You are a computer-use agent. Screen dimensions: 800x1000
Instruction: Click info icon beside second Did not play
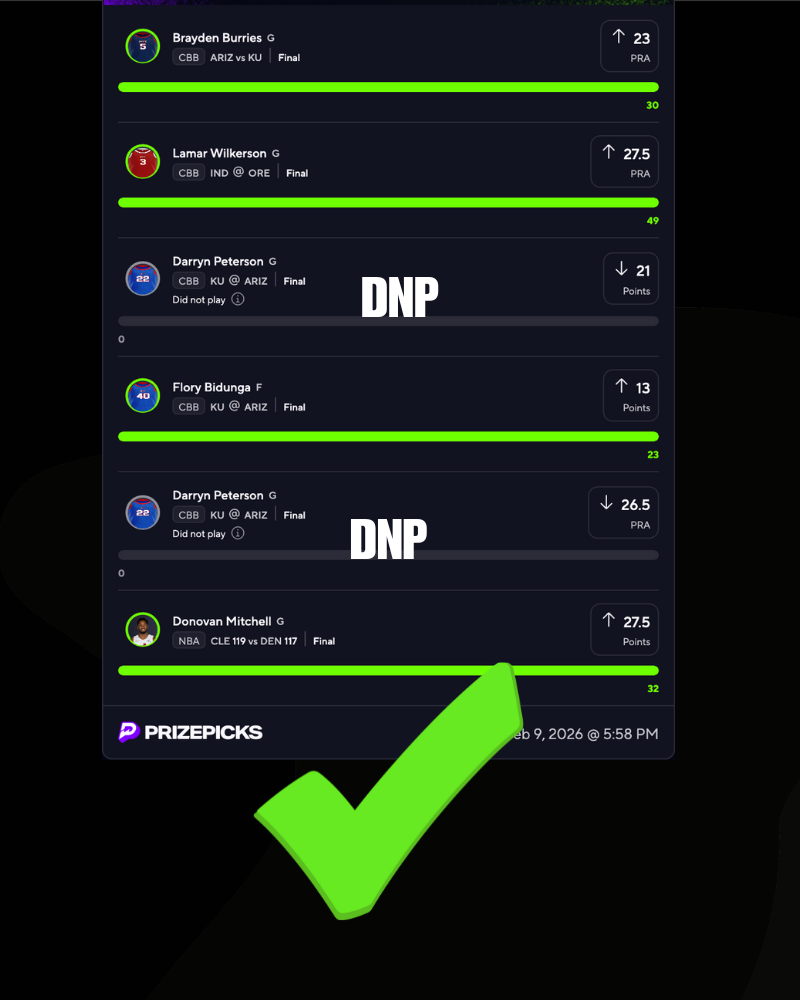click(x=238, y=533)
